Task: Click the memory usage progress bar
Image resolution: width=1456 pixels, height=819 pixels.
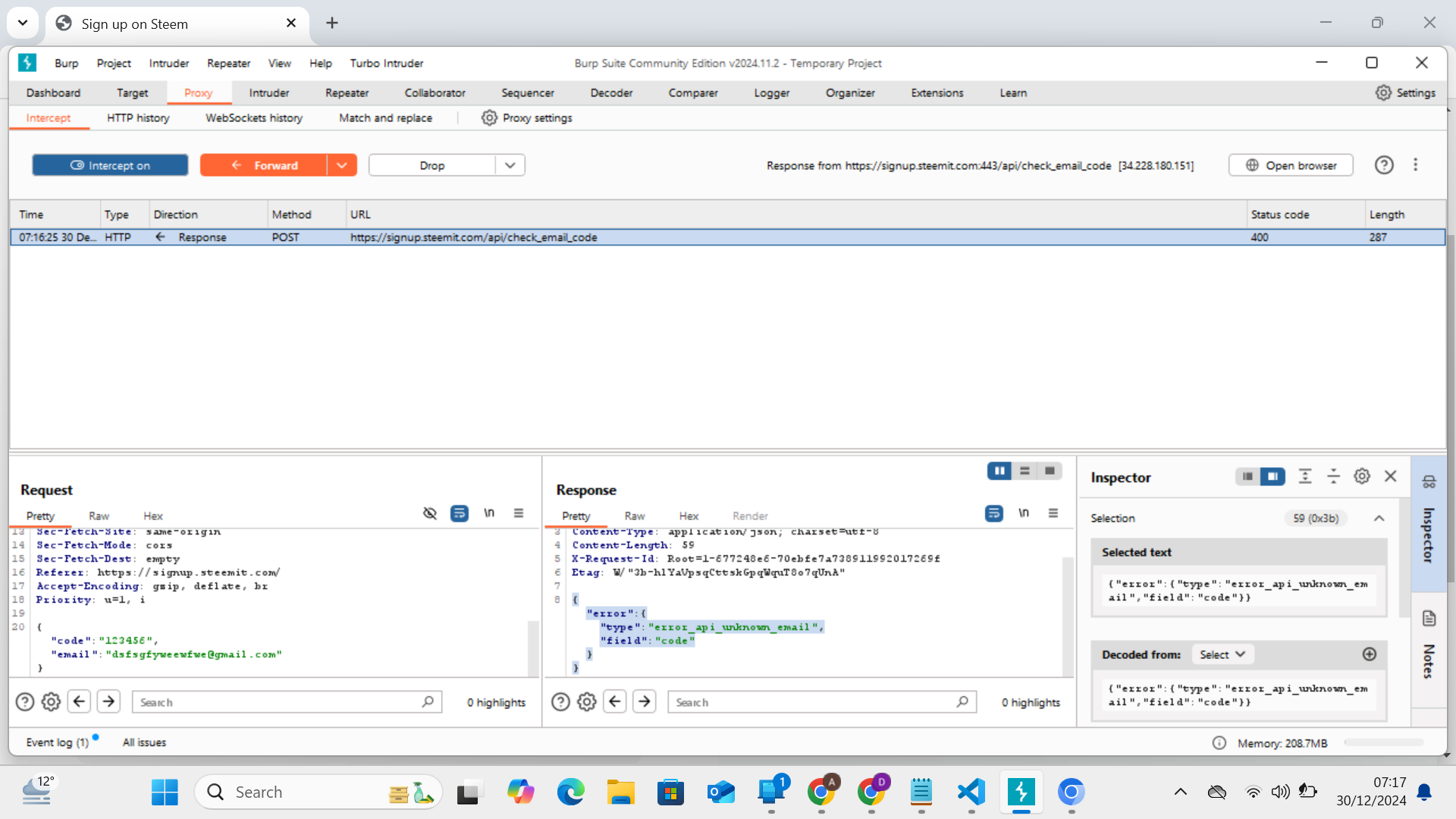Action: click(1383, 743)
